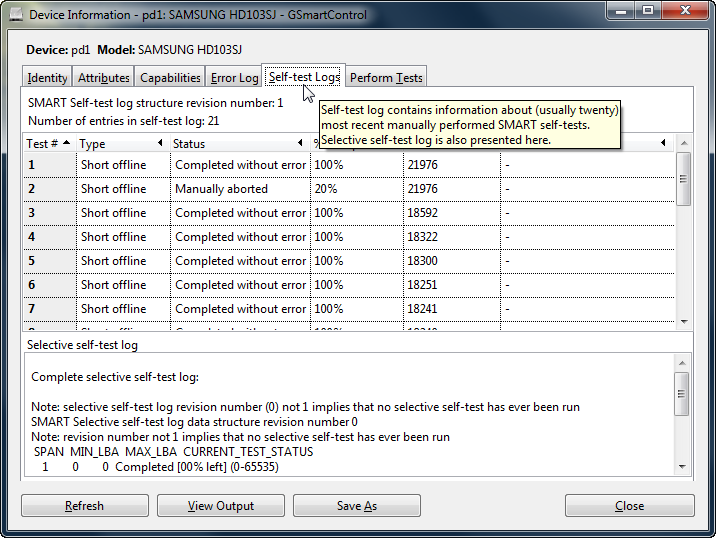Go to the Perform Tests tab
Image resolution: width=716 pixels, height=538 pixels.
point(386,78)
